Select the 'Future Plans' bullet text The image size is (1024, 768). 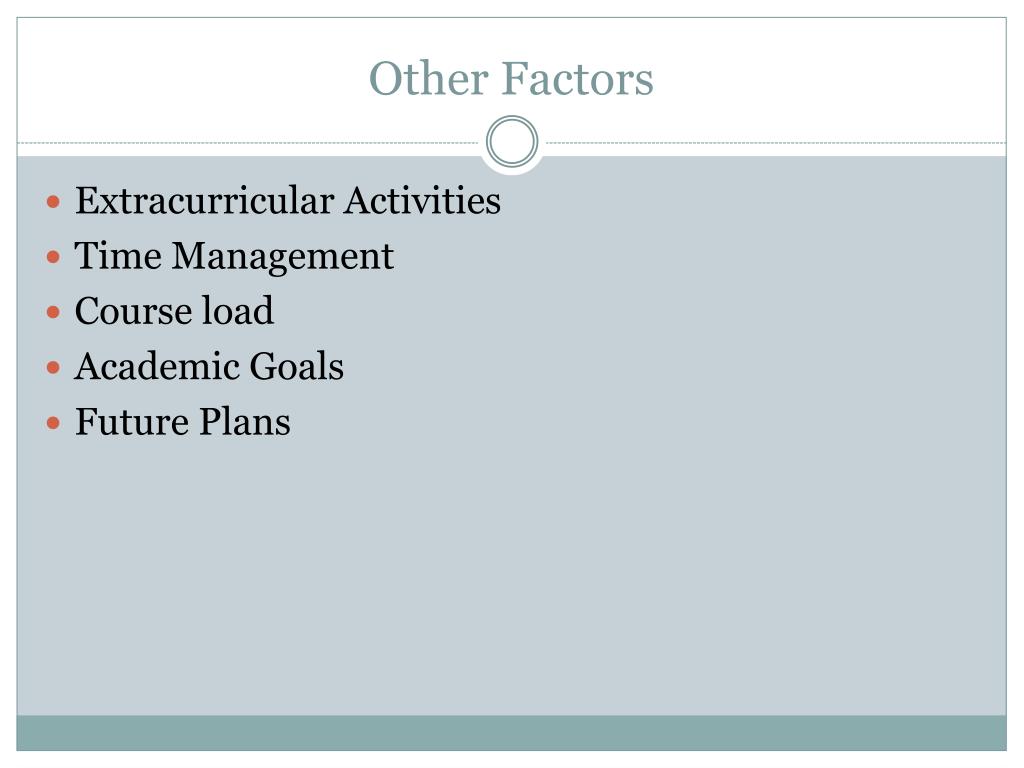(183, 422)
